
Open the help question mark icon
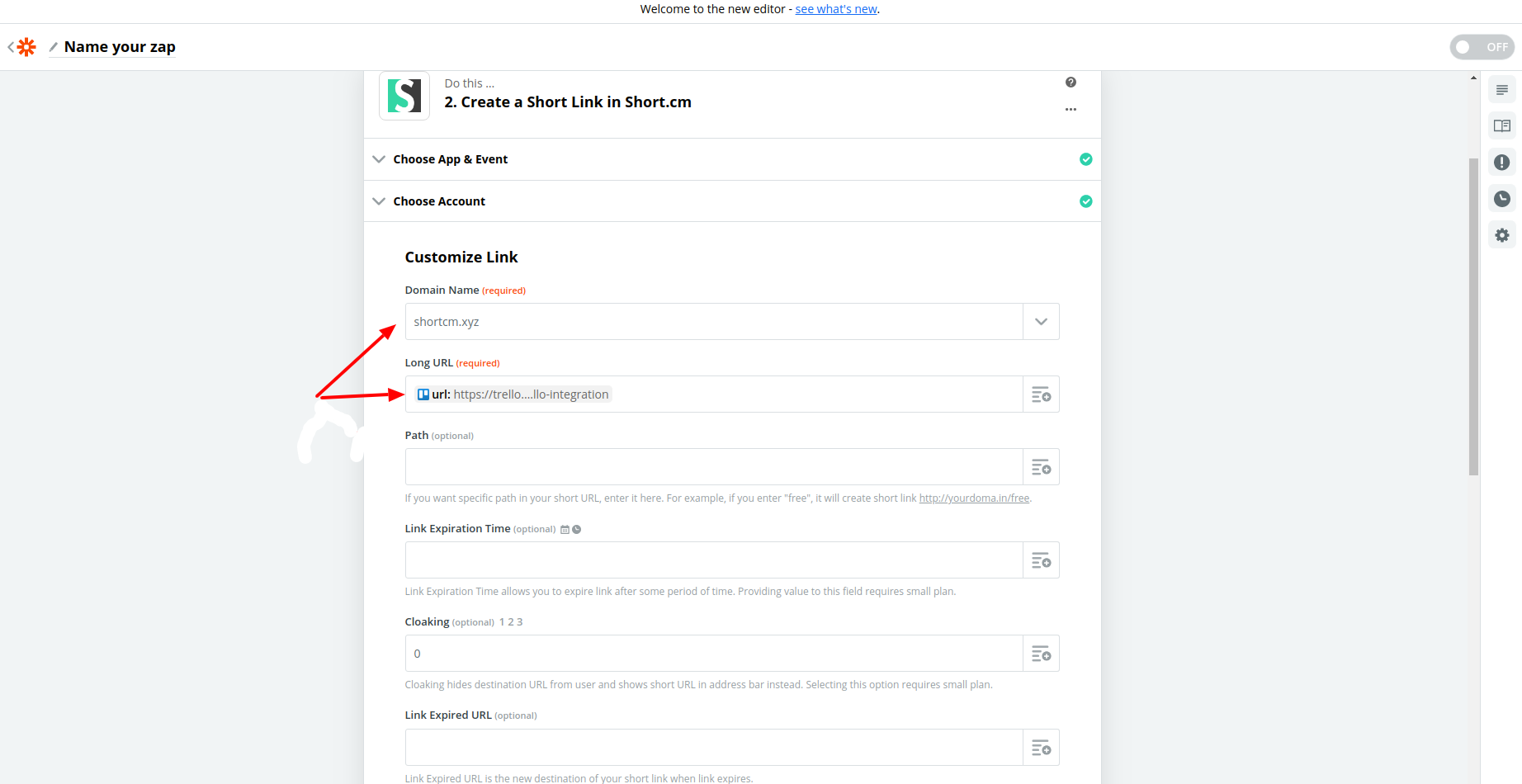point(1071,83)
